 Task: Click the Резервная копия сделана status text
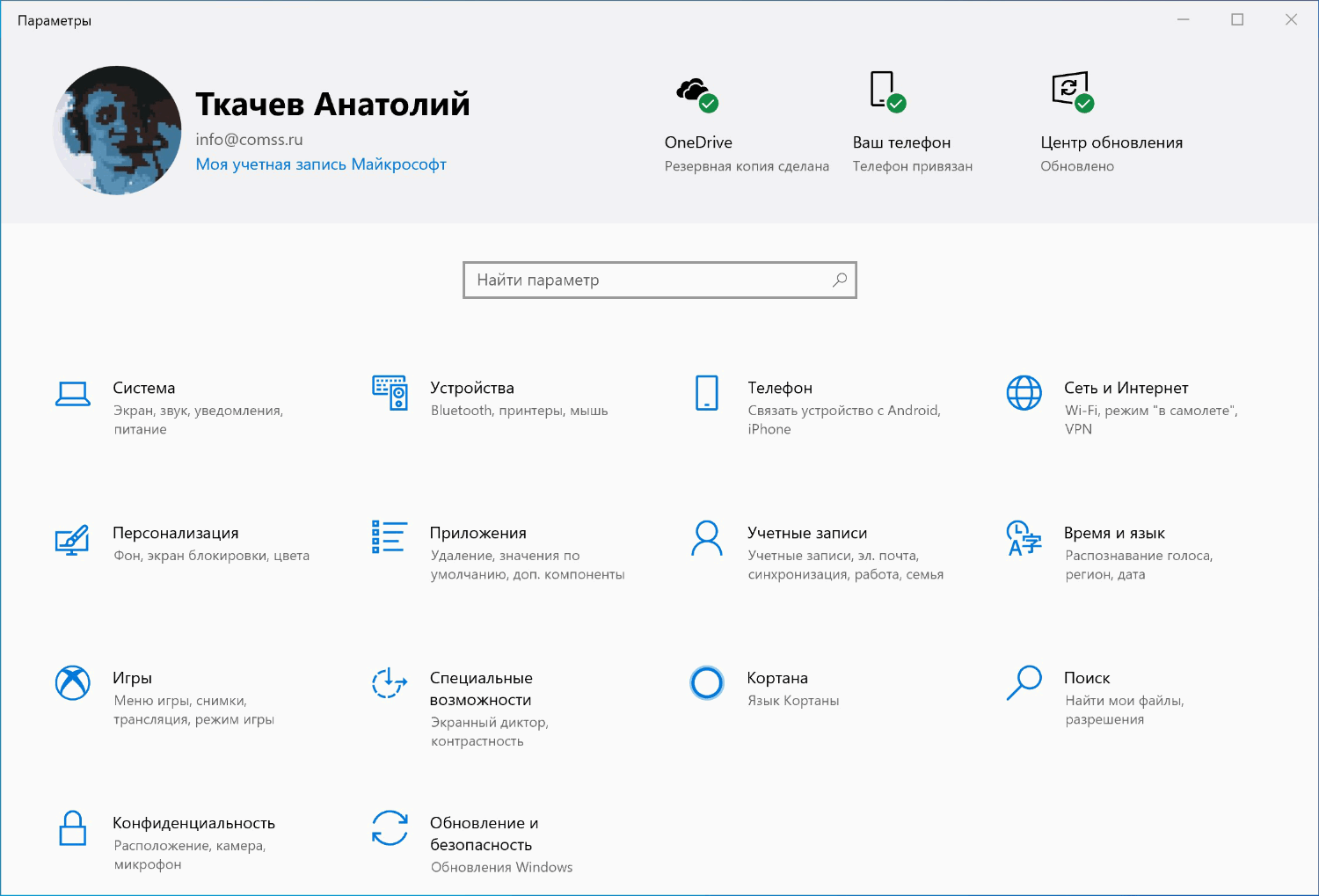(747, 166)
